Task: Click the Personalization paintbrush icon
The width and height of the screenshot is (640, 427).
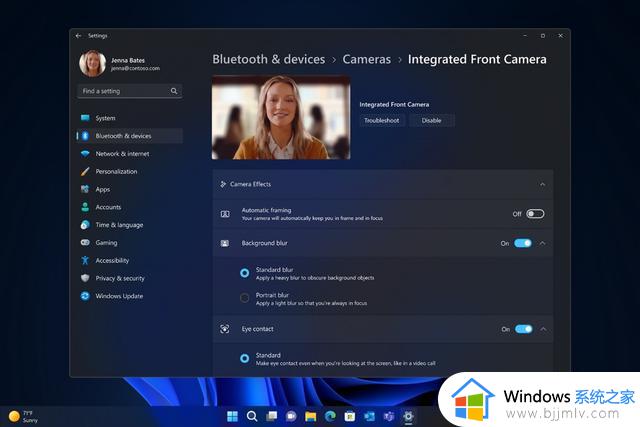Action: click(x=85, y=171)
